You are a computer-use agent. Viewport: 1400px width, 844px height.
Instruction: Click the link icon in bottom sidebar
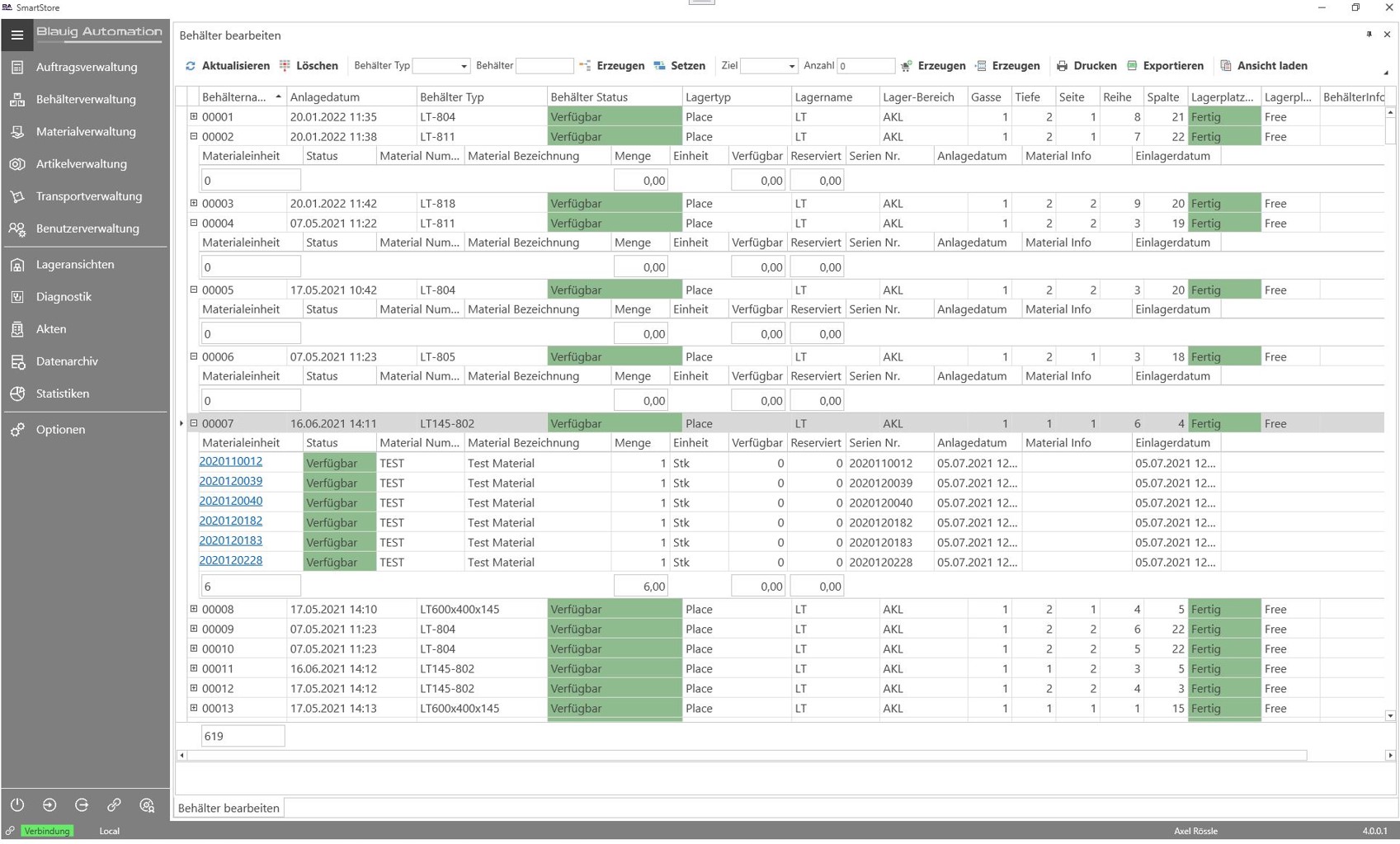pos(114,805)
